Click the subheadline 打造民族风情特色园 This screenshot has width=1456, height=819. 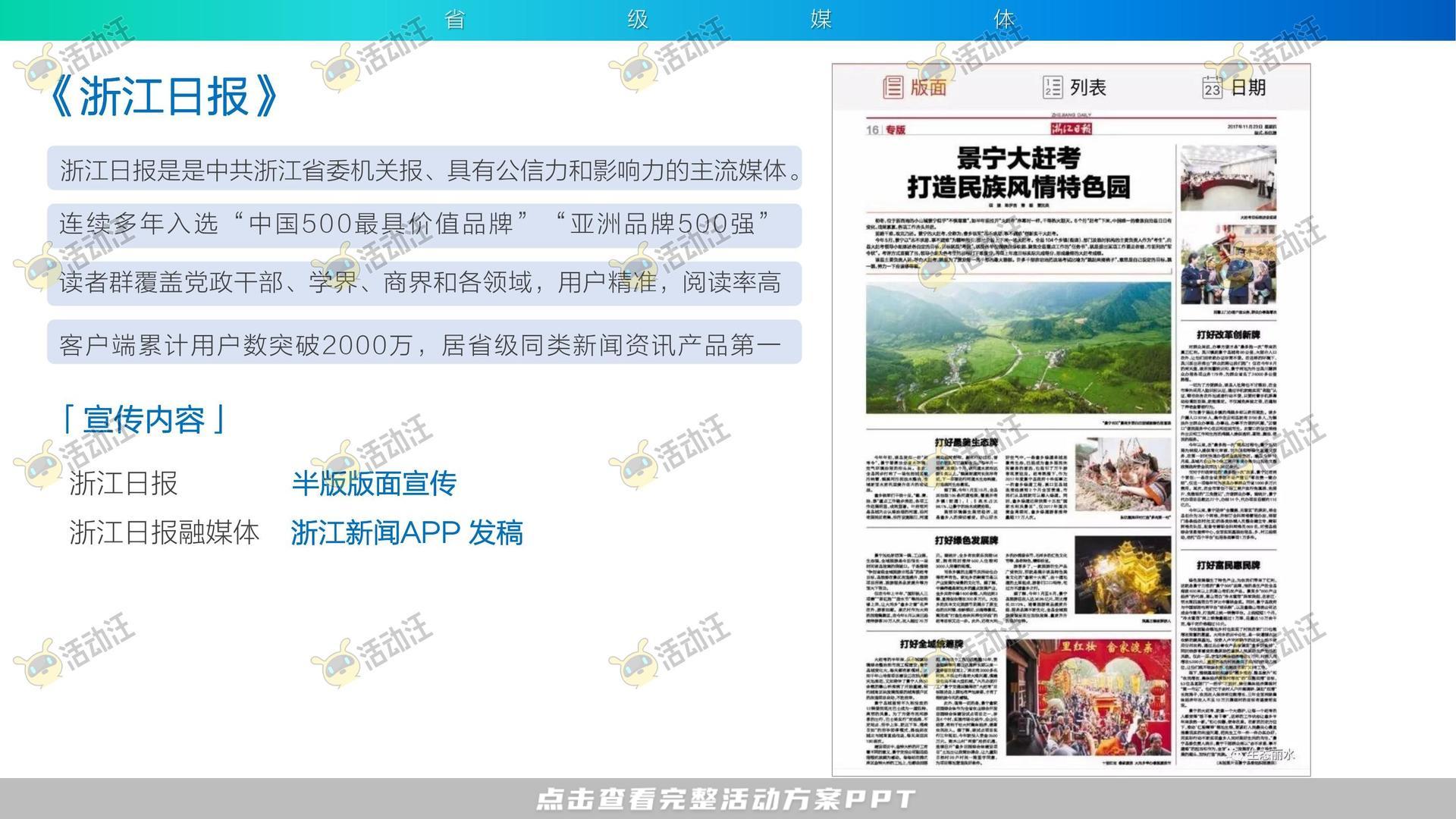1018,187
